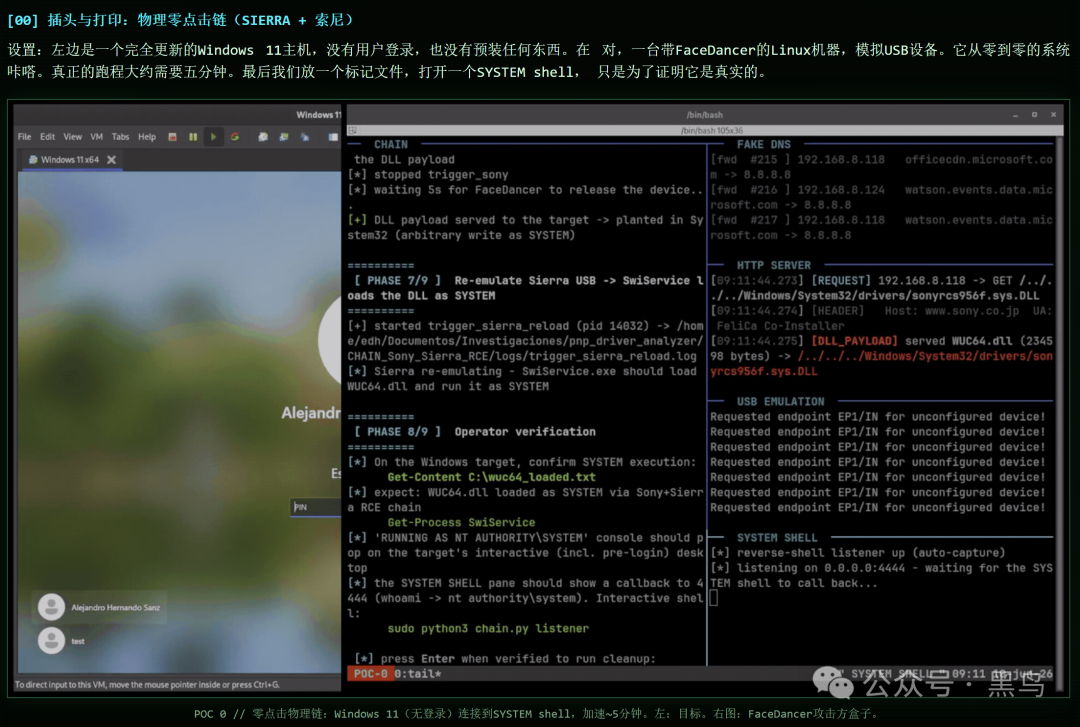Image resolution: width=1080 pixels, height=727 pixels.
Task: Open the Tabs menu
Action: [121, 137]
